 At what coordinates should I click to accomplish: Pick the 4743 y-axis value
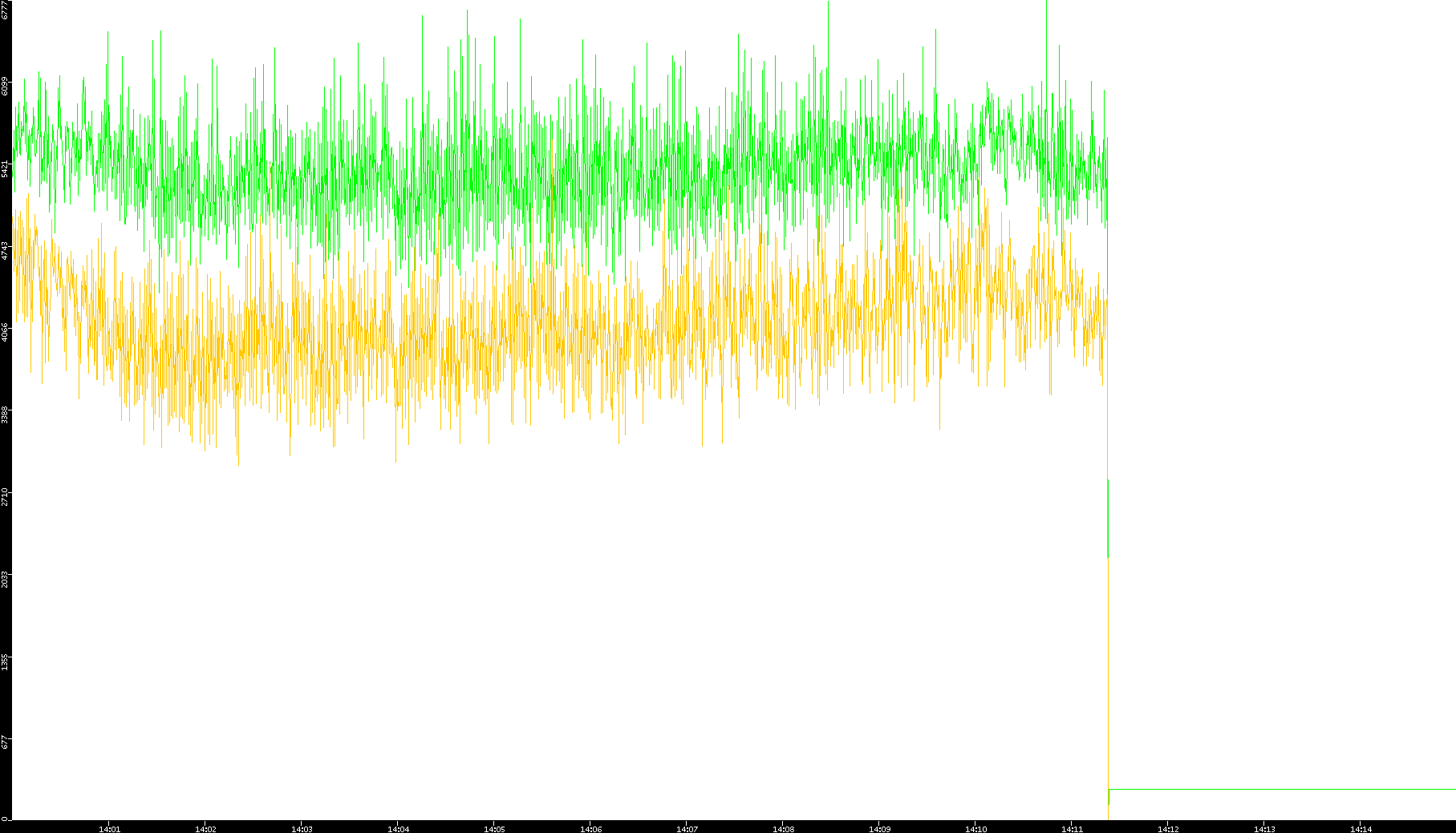point(5,250)
